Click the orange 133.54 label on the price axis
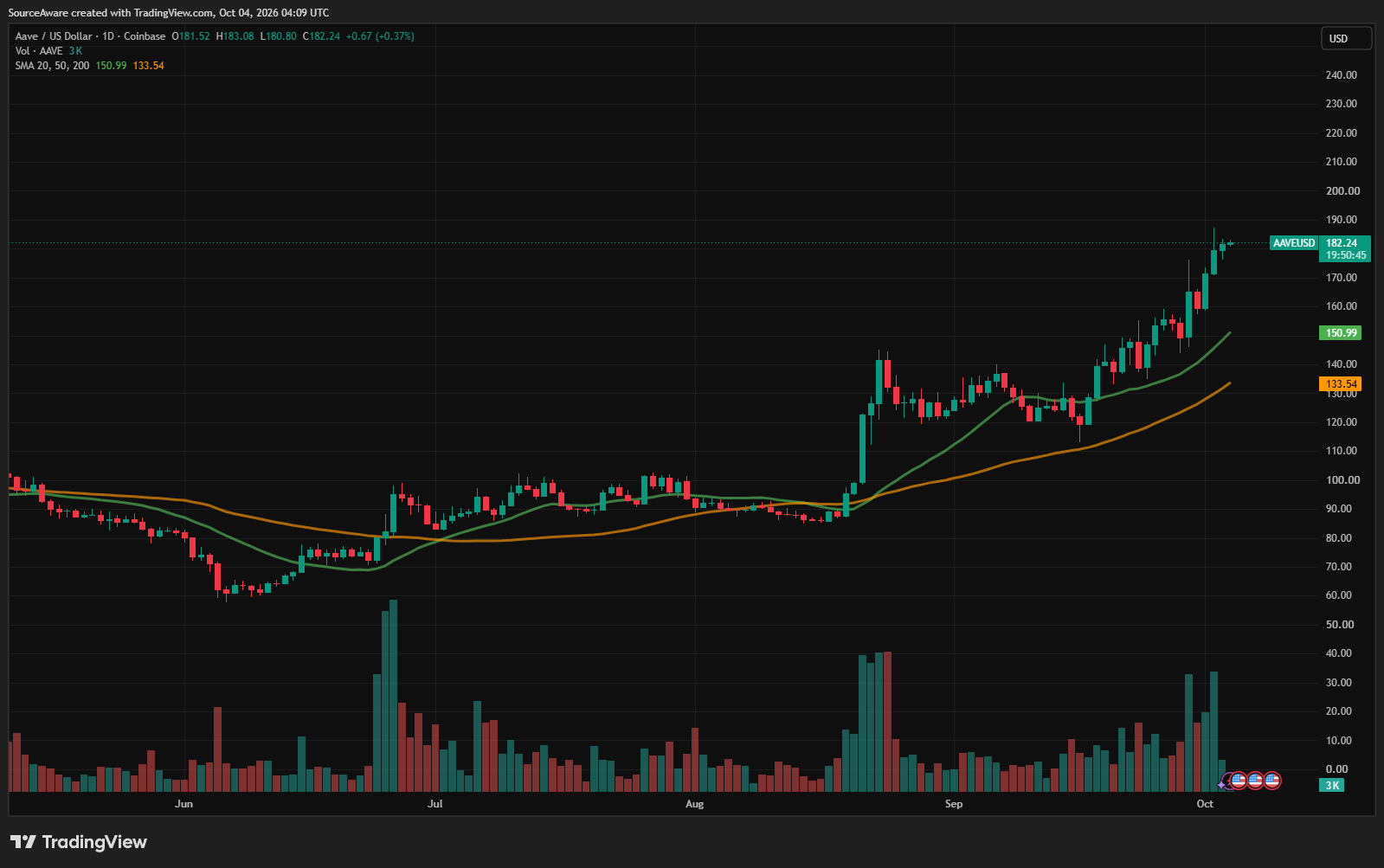 [x=1341, y=384]
